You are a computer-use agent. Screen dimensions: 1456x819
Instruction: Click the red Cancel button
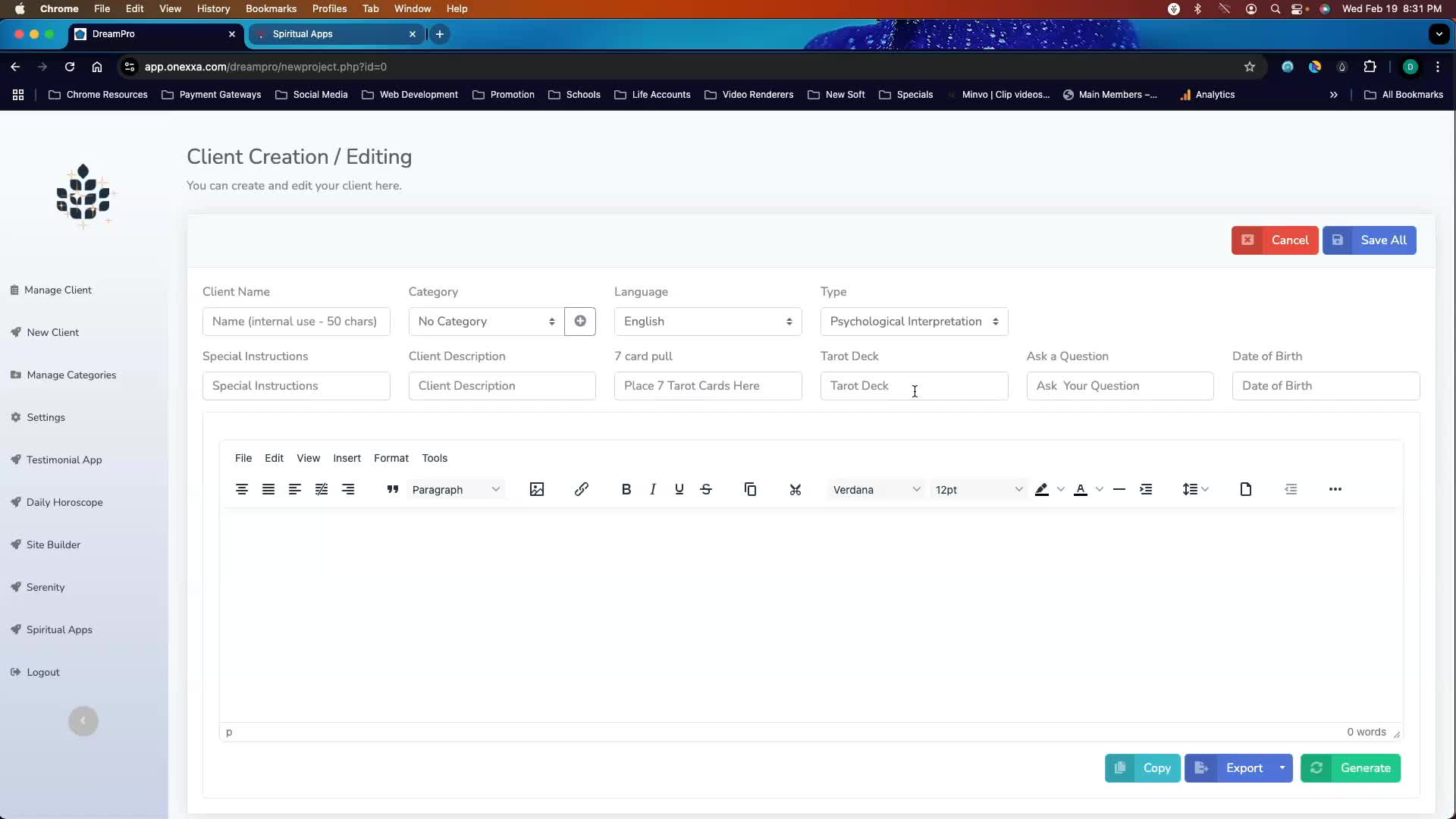pos(1275,240)
